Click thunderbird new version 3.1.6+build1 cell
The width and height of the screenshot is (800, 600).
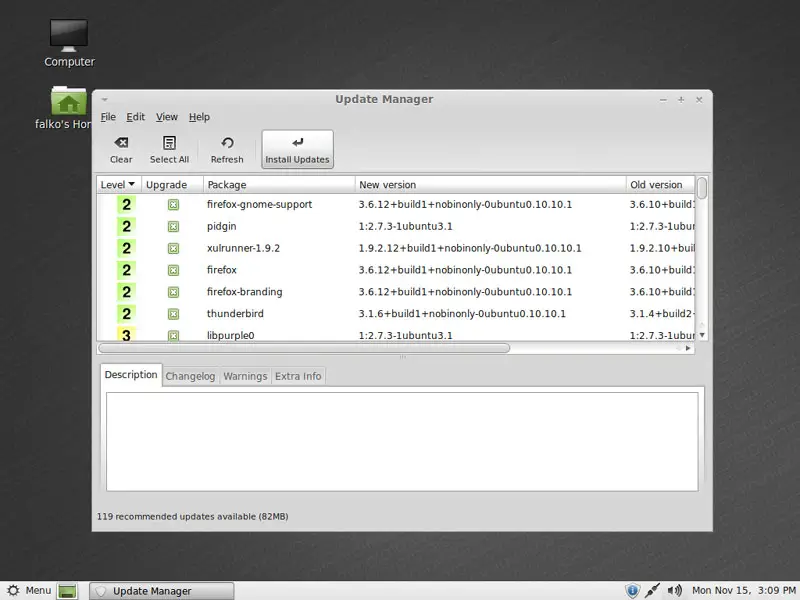click(x=462, y=314)
